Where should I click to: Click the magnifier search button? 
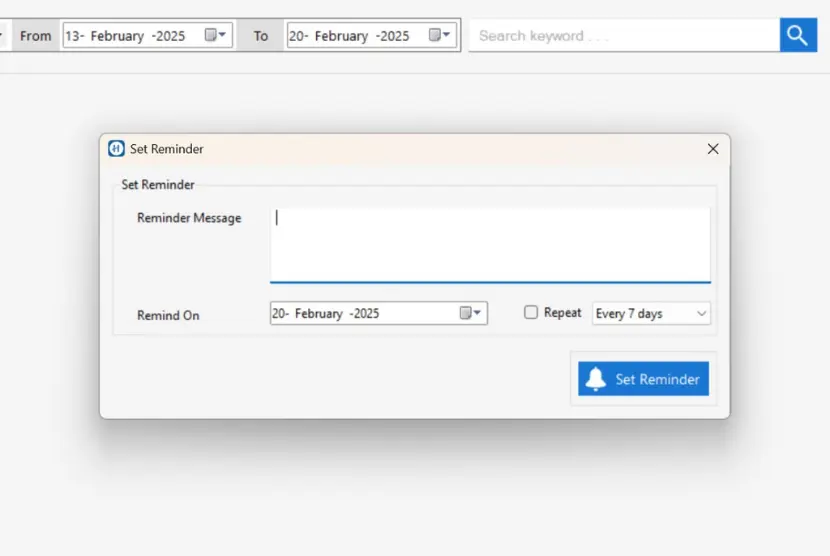coord(797,36)
